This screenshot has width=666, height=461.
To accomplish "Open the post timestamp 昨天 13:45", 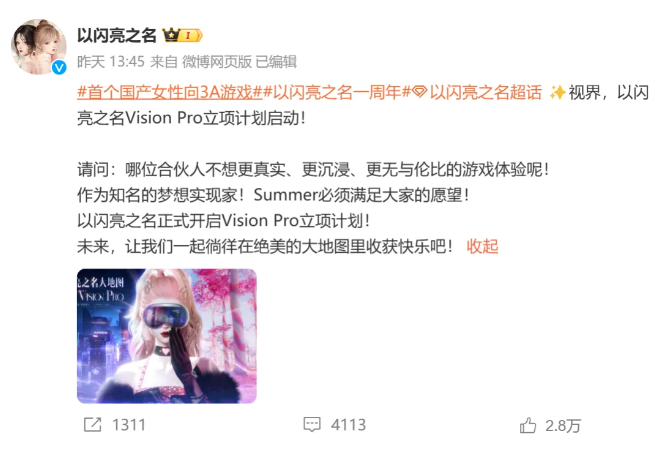I will [x=111, y=62].
